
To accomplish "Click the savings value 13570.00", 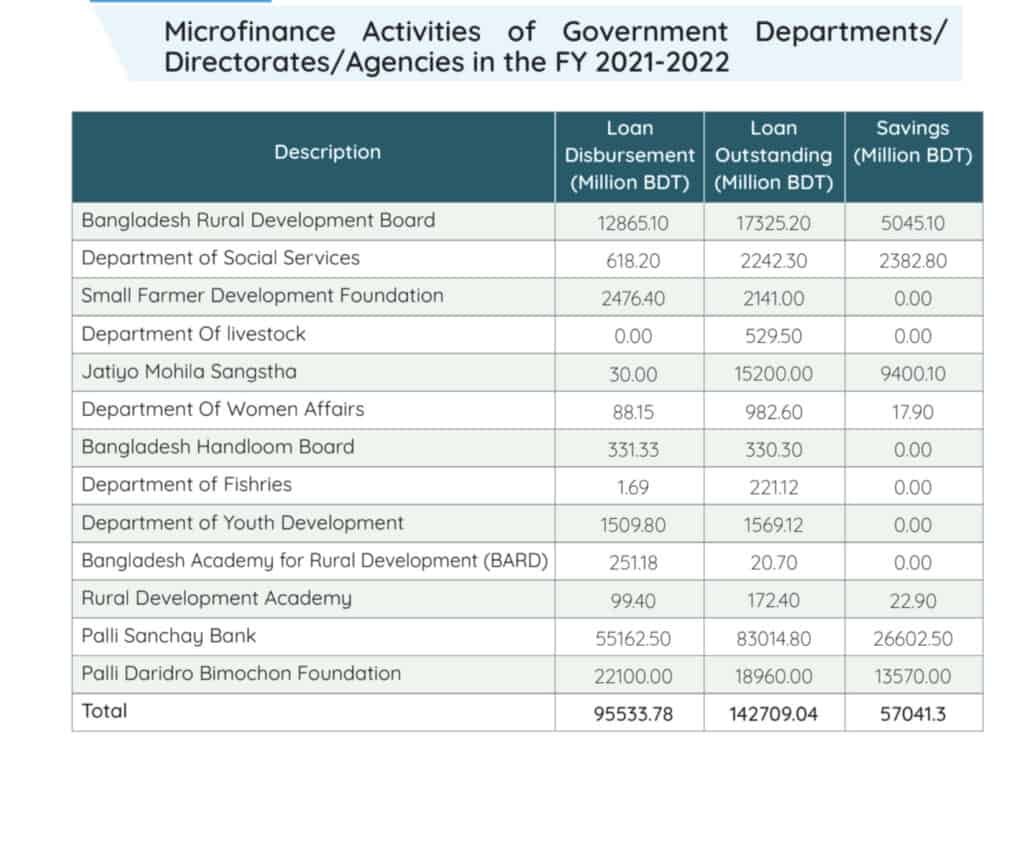I will point(912,676).
